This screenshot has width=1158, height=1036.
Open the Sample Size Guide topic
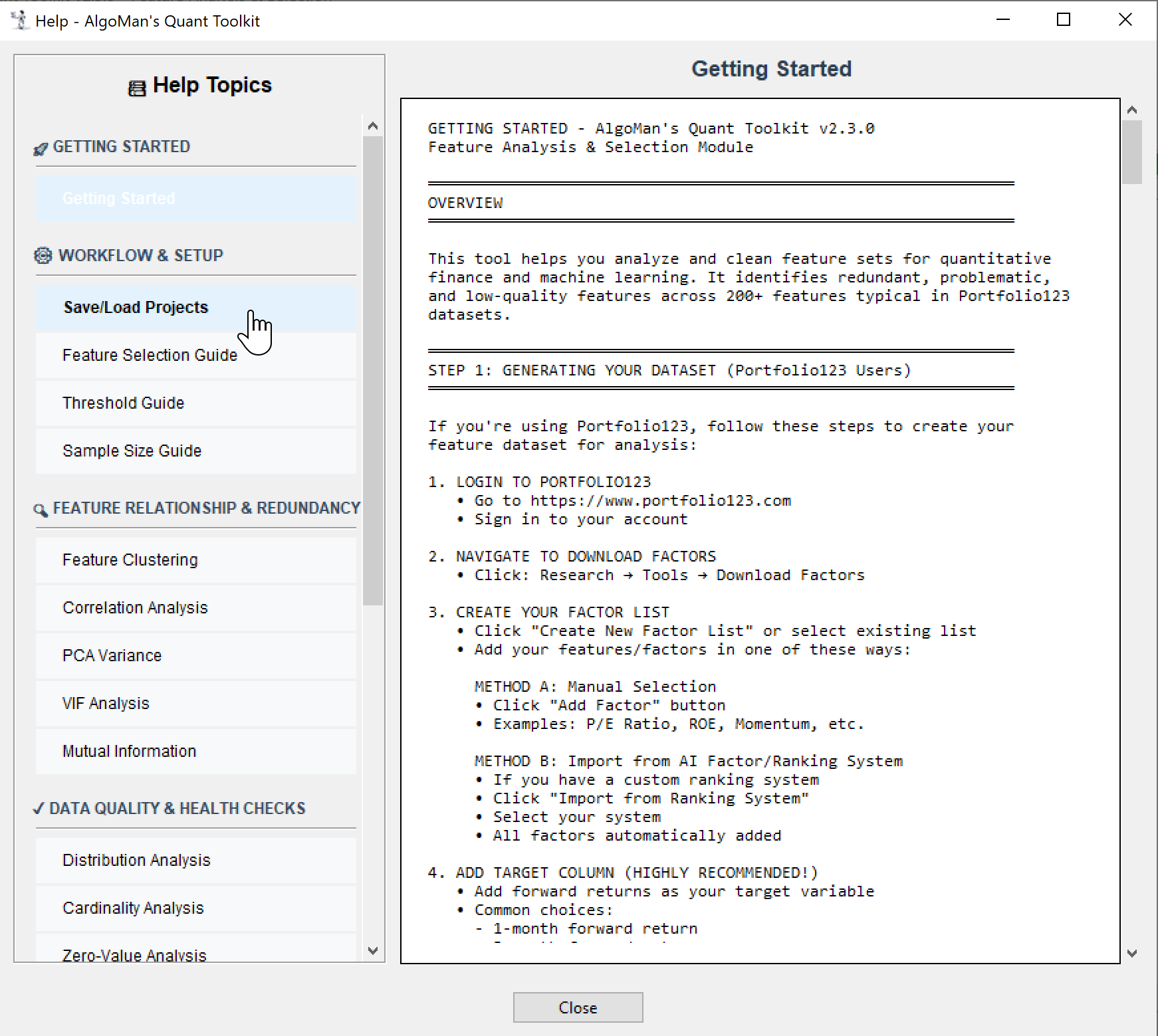coord(132,451)
